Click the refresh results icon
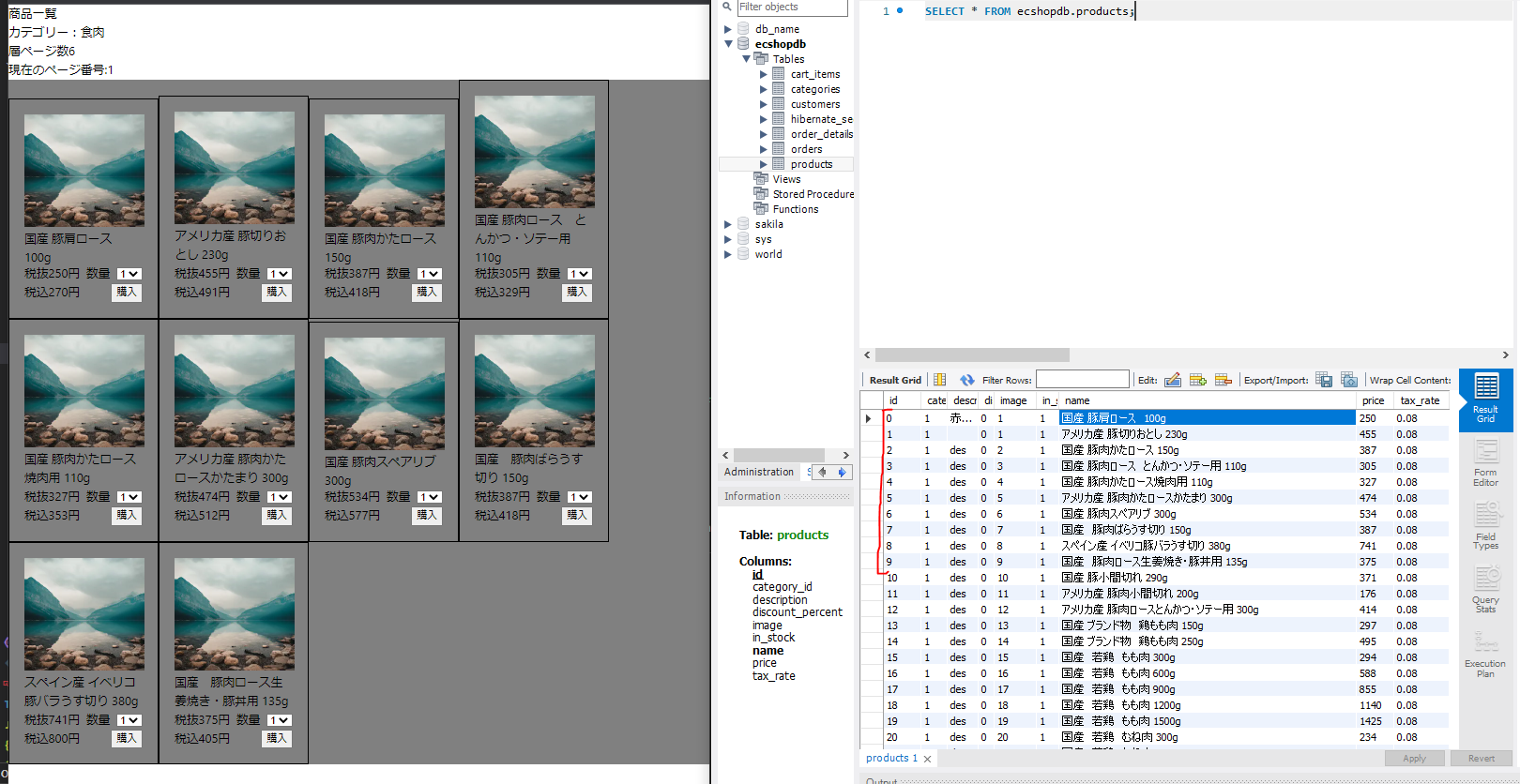1520x784 pixels. click(x=967, y=380)
